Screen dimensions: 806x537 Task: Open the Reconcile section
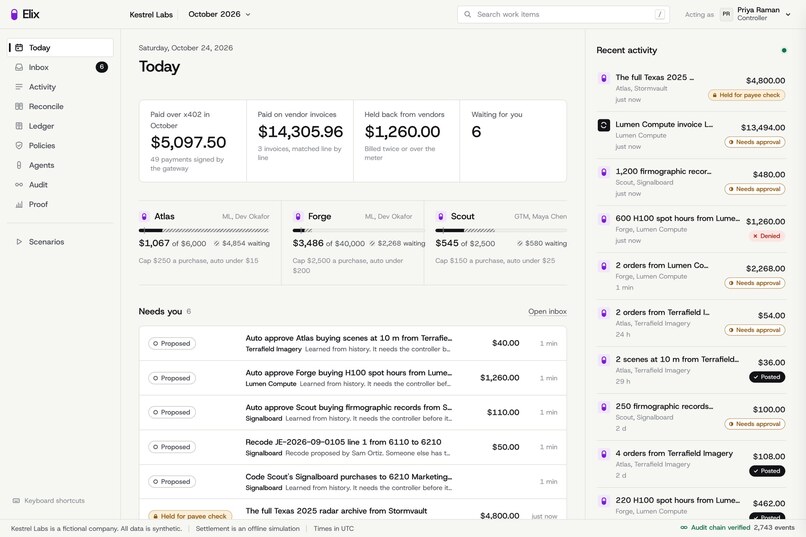[61, 106]
